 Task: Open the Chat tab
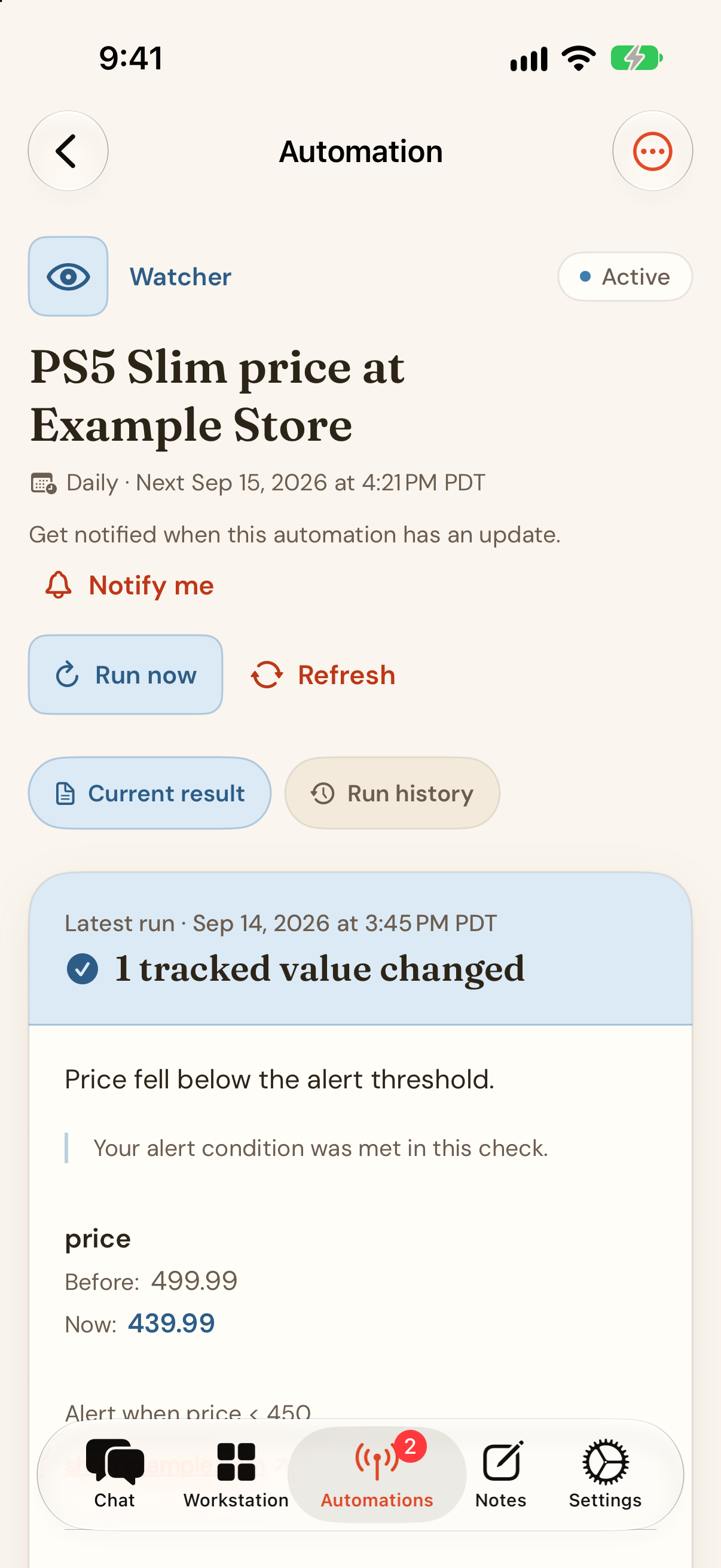tap(114, 1474)
